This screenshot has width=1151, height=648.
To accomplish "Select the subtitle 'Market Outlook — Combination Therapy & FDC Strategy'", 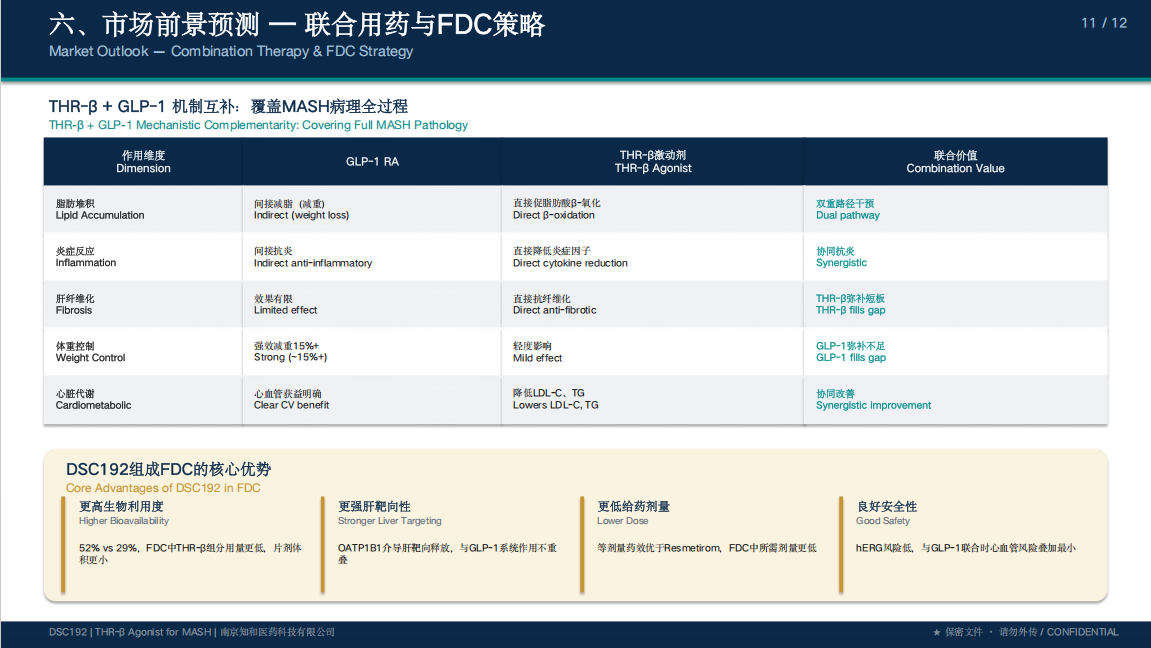I will coord(230,51).
